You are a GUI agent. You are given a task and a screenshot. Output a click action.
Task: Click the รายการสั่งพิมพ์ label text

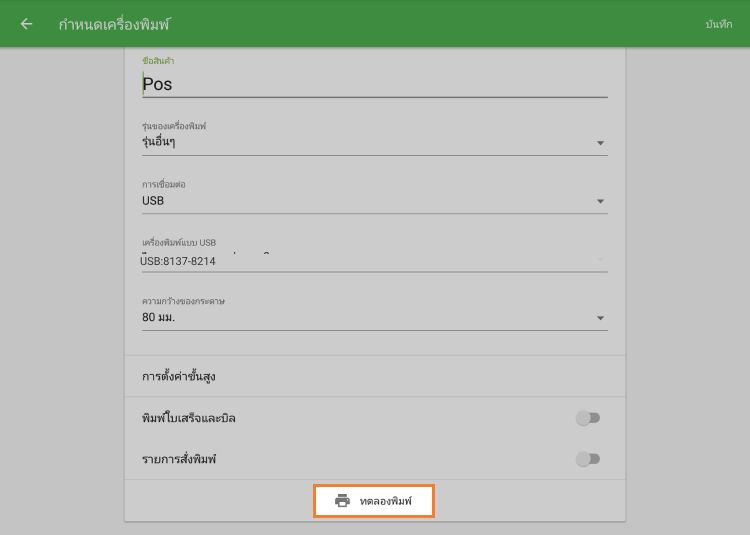pos(179,459)
